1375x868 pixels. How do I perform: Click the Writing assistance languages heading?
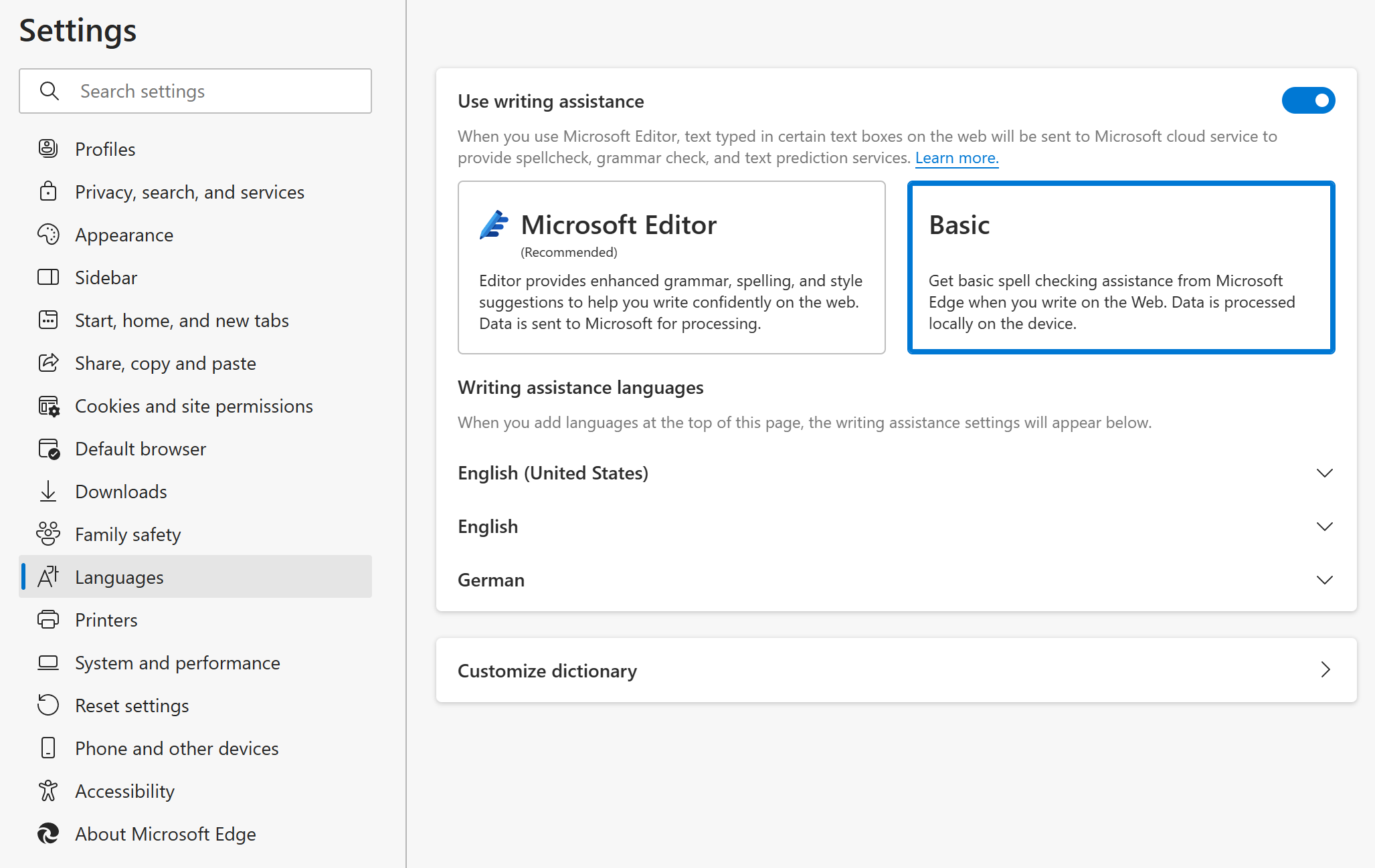click(580, 387)
